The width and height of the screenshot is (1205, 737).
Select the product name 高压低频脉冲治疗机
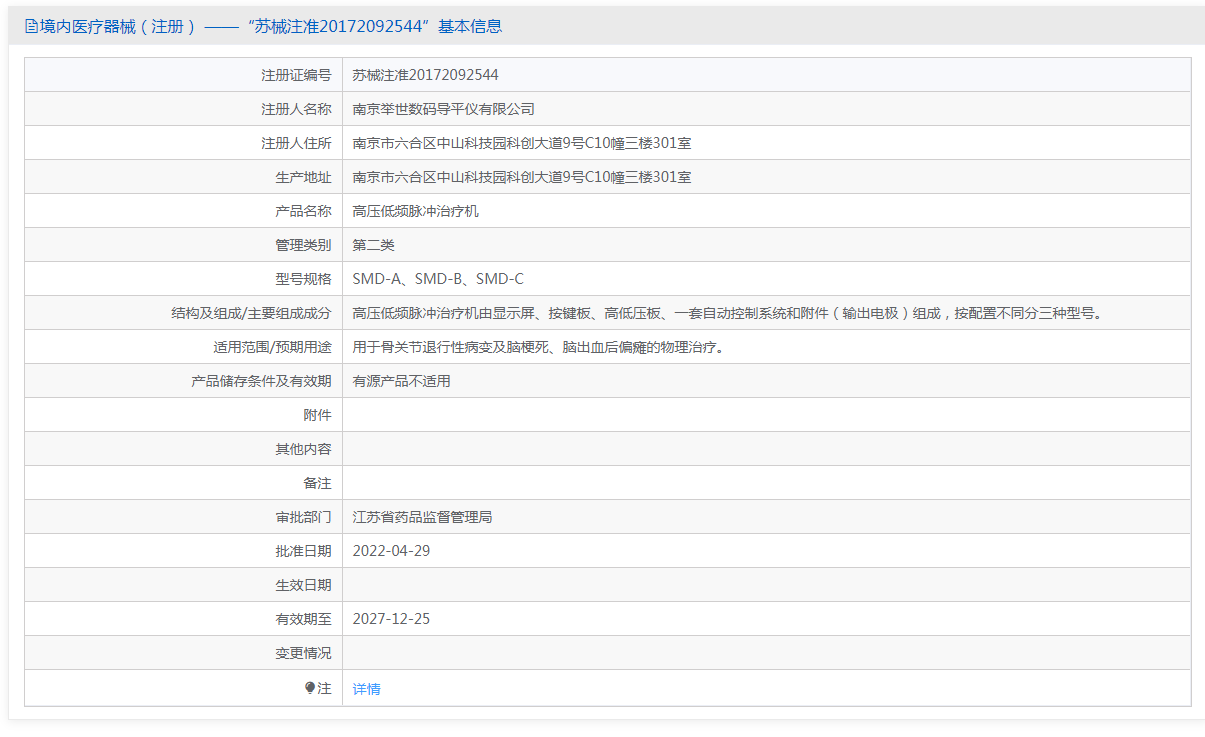click(415, 211)
